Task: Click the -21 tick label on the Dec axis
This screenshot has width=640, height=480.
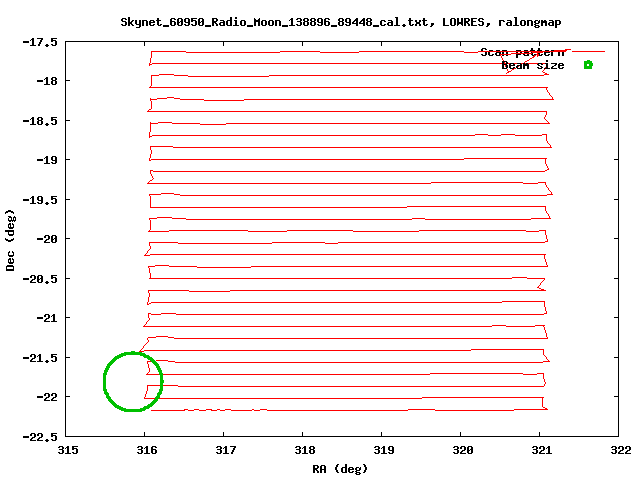Action: (44, 318)
